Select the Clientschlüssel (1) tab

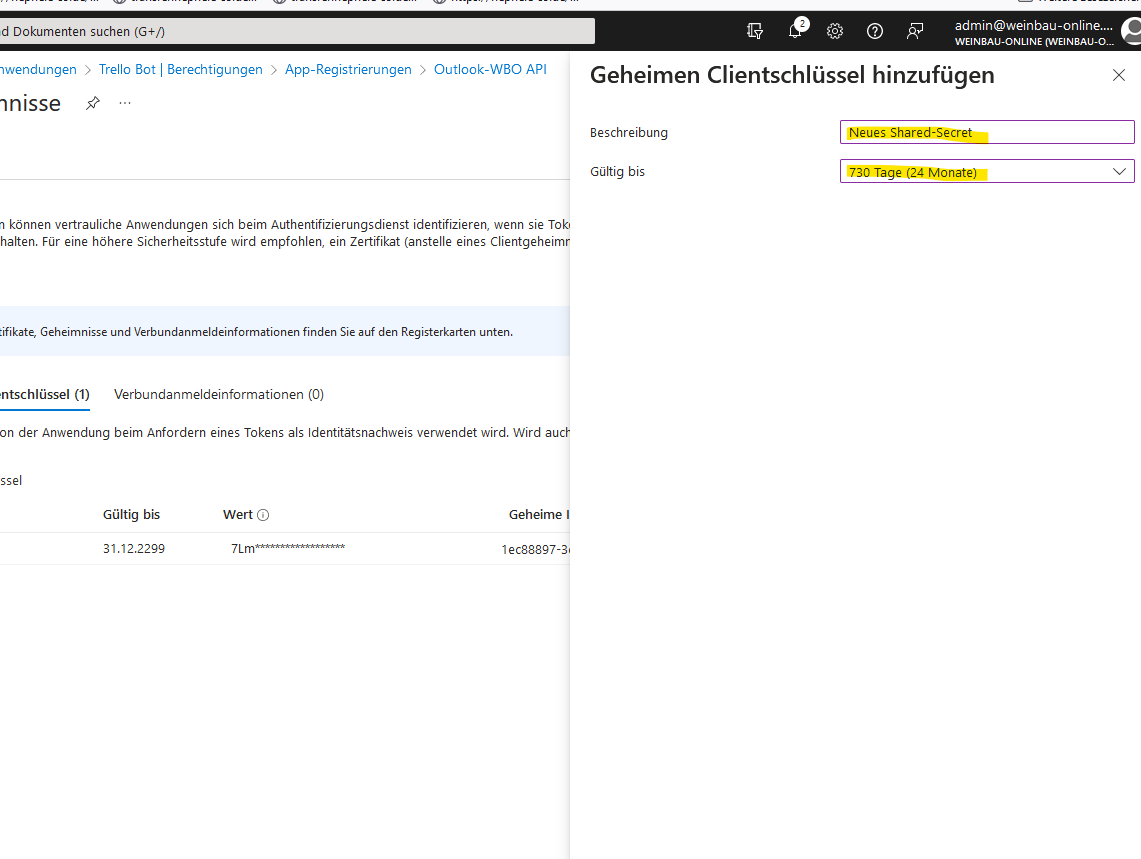pyautogui.click(x=45, y=394)
